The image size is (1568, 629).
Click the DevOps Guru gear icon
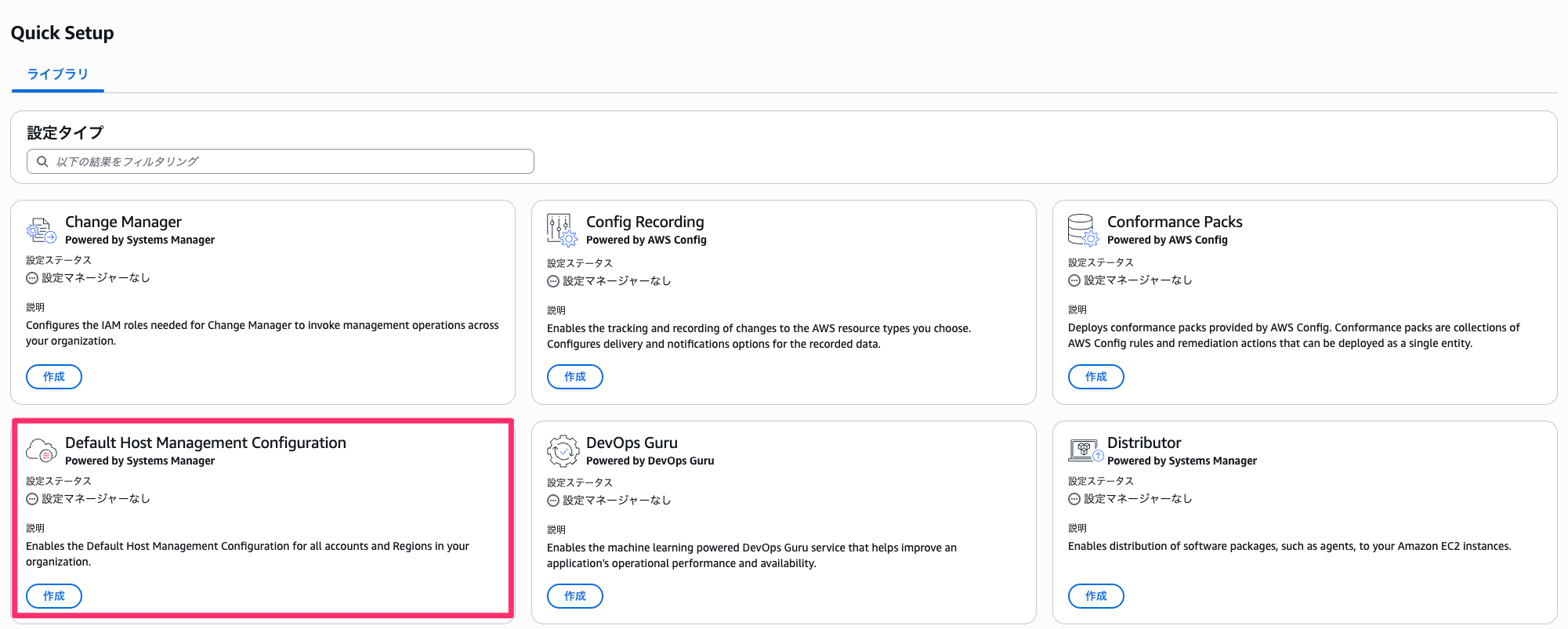coord(563,451)
